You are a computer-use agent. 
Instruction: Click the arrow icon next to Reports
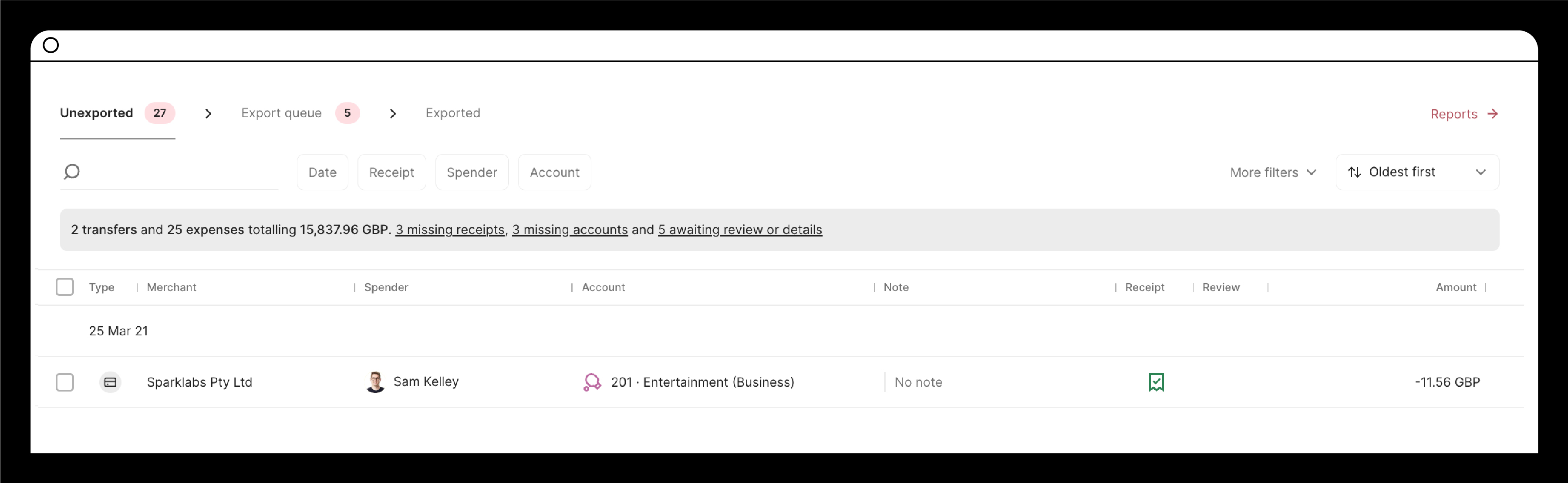pos(1493,114)
